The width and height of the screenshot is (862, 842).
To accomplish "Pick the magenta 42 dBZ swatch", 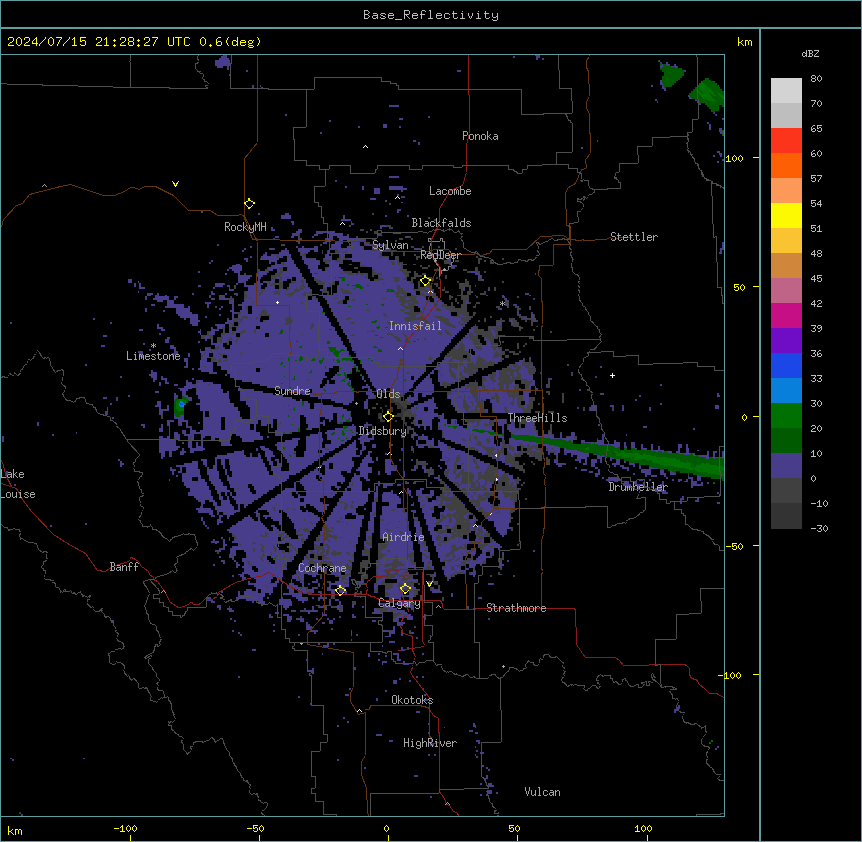I will [786, 315].
